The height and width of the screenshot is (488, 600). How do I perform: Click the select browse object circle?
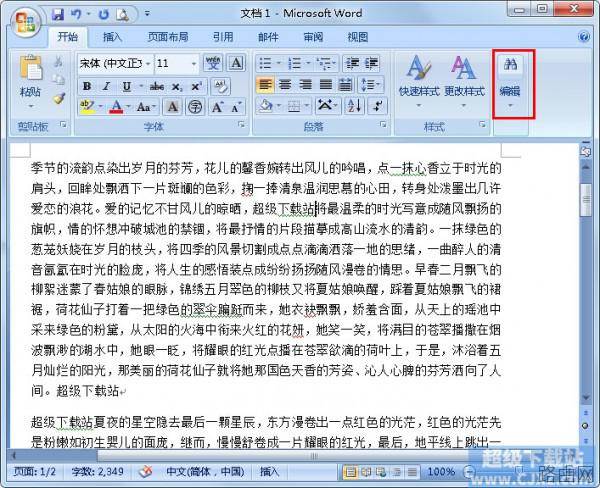click(x=585, y=426)
